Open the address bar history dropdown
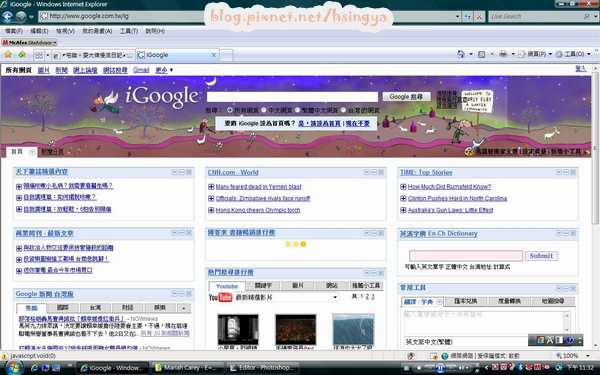600x375 pixels. (457, 16)
